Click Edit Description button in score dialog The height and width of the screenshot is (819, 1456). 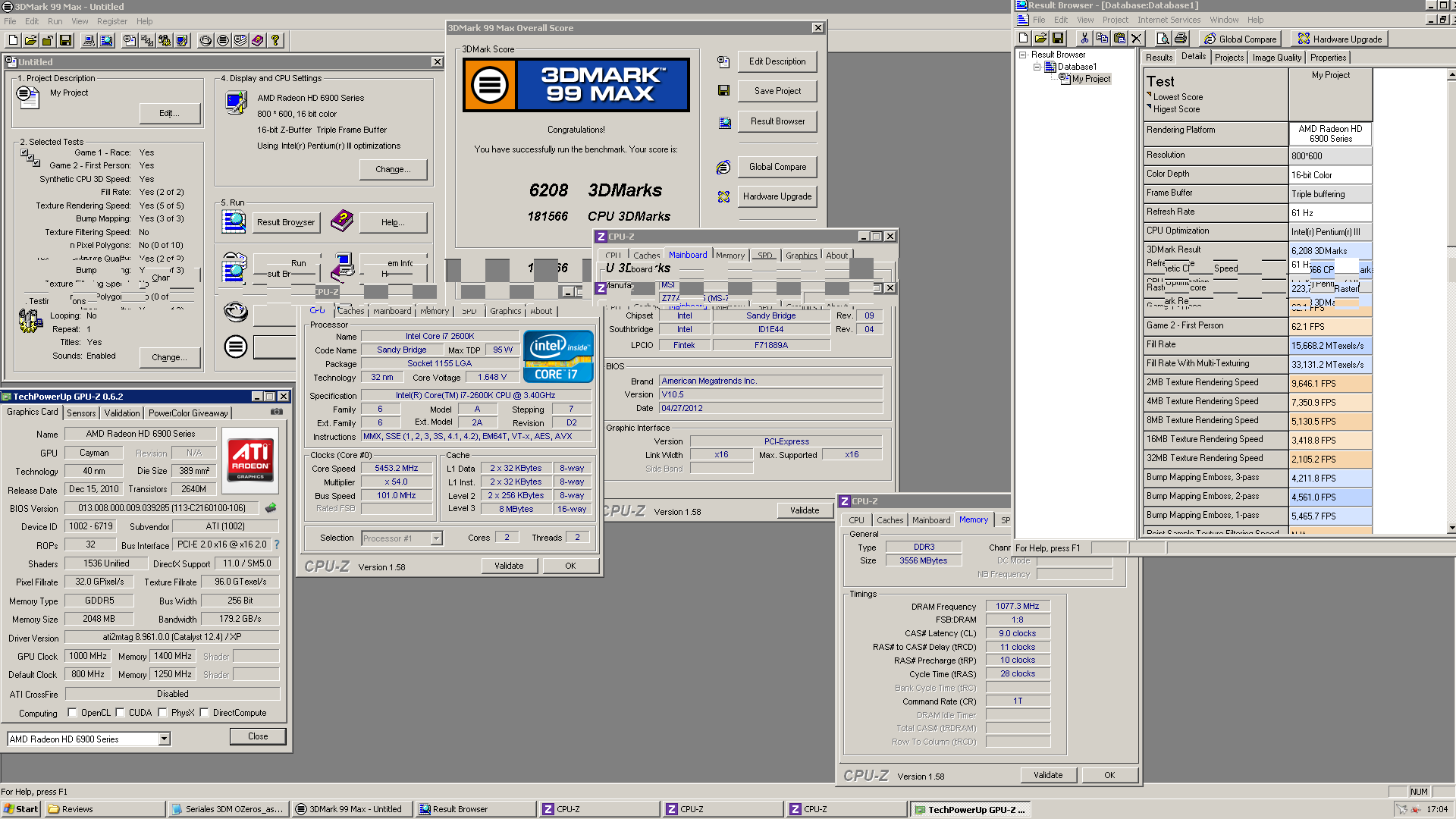(x=777, y=61)
